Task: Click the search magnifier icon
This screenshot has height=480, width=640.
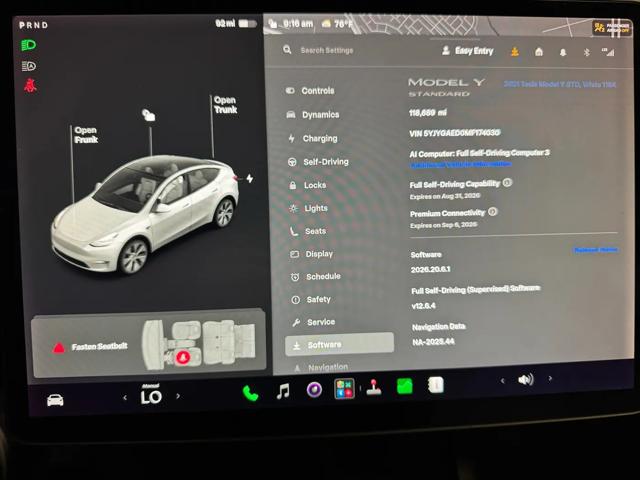Action: 287,50
